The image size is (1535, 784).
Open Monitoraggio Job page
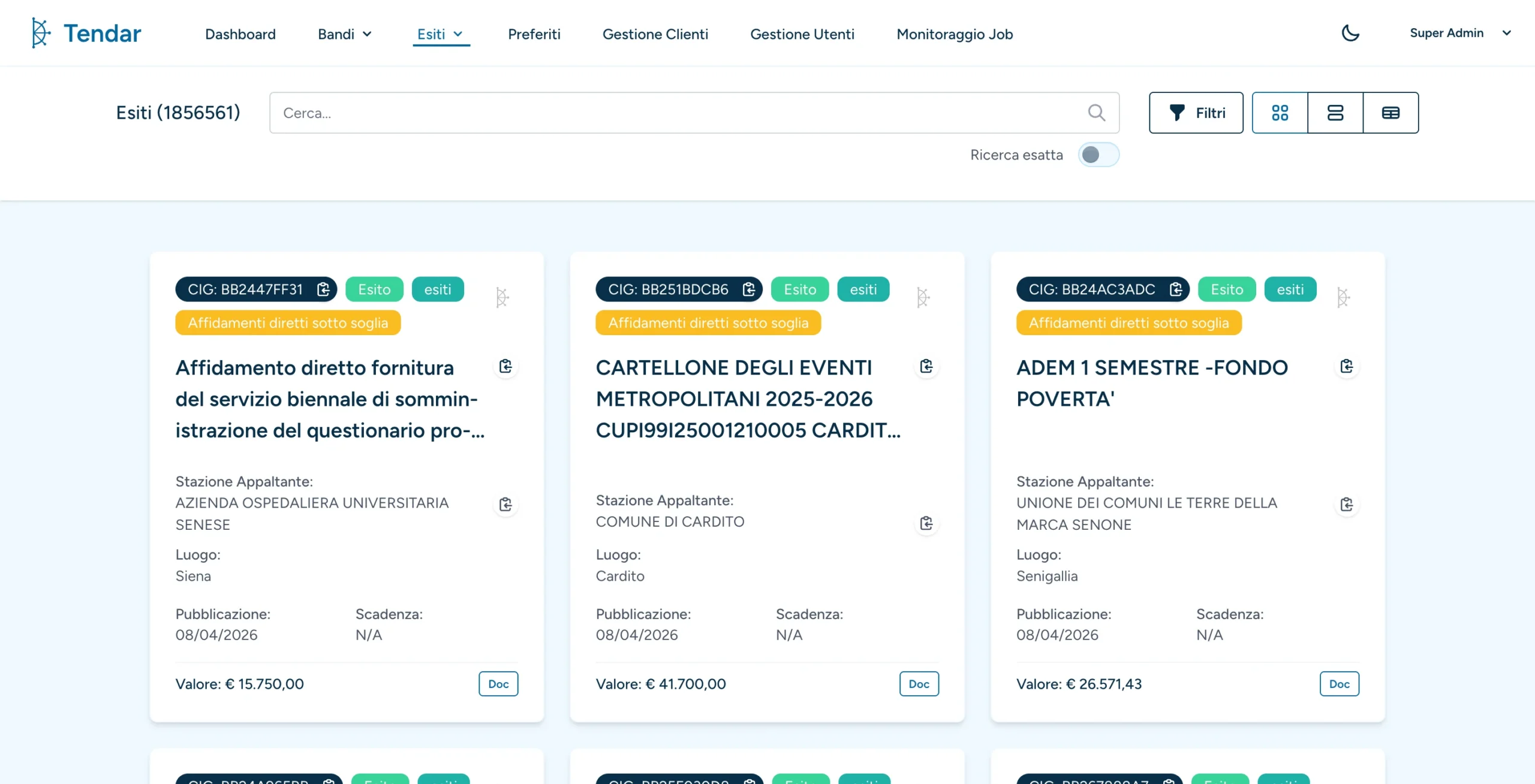pos(955,34)
